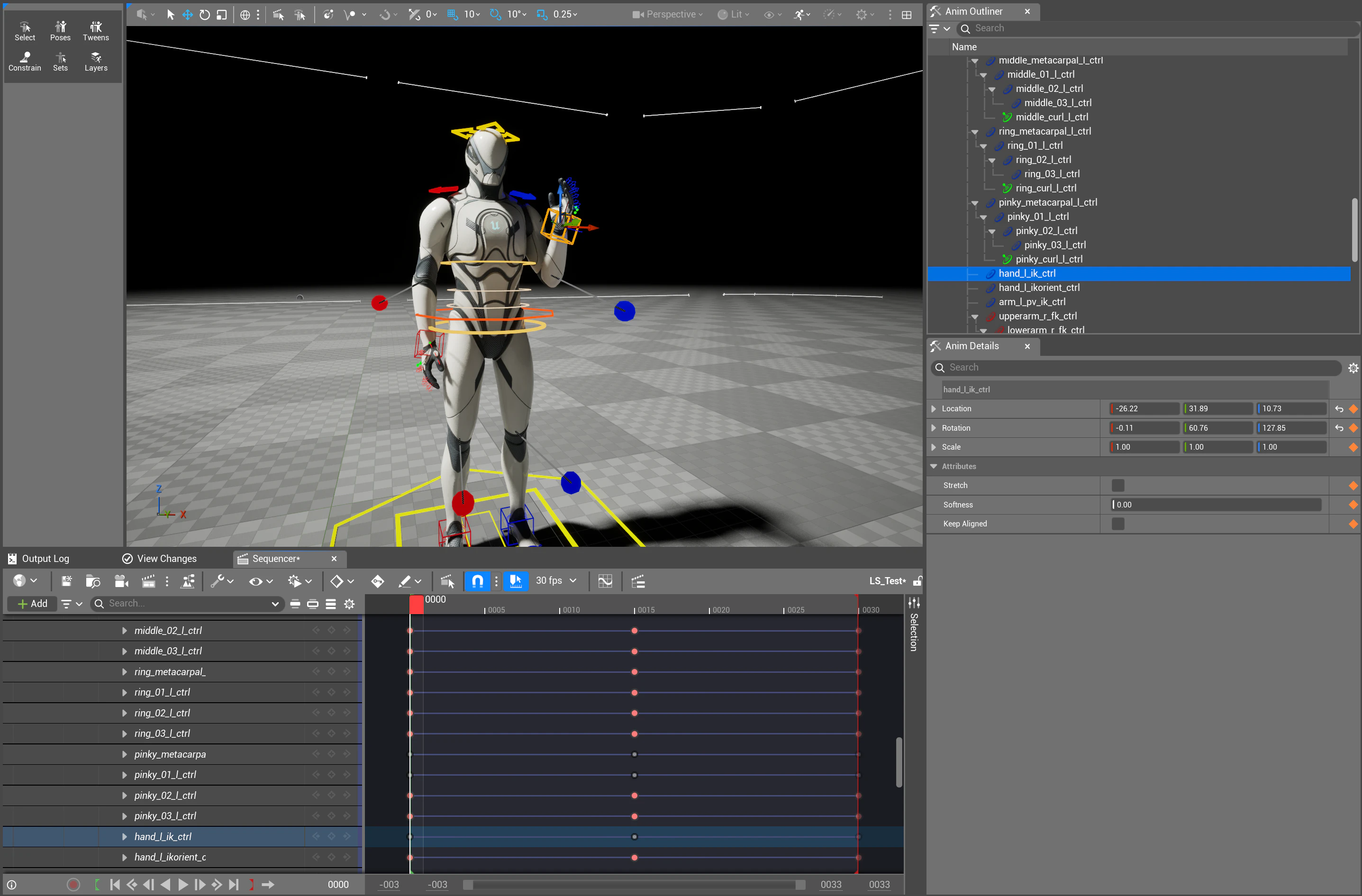Select middle_curl_l_ctrl in Anim Outliner
The width and height of the screenshot is (1362, 896).
[1052, 118]
